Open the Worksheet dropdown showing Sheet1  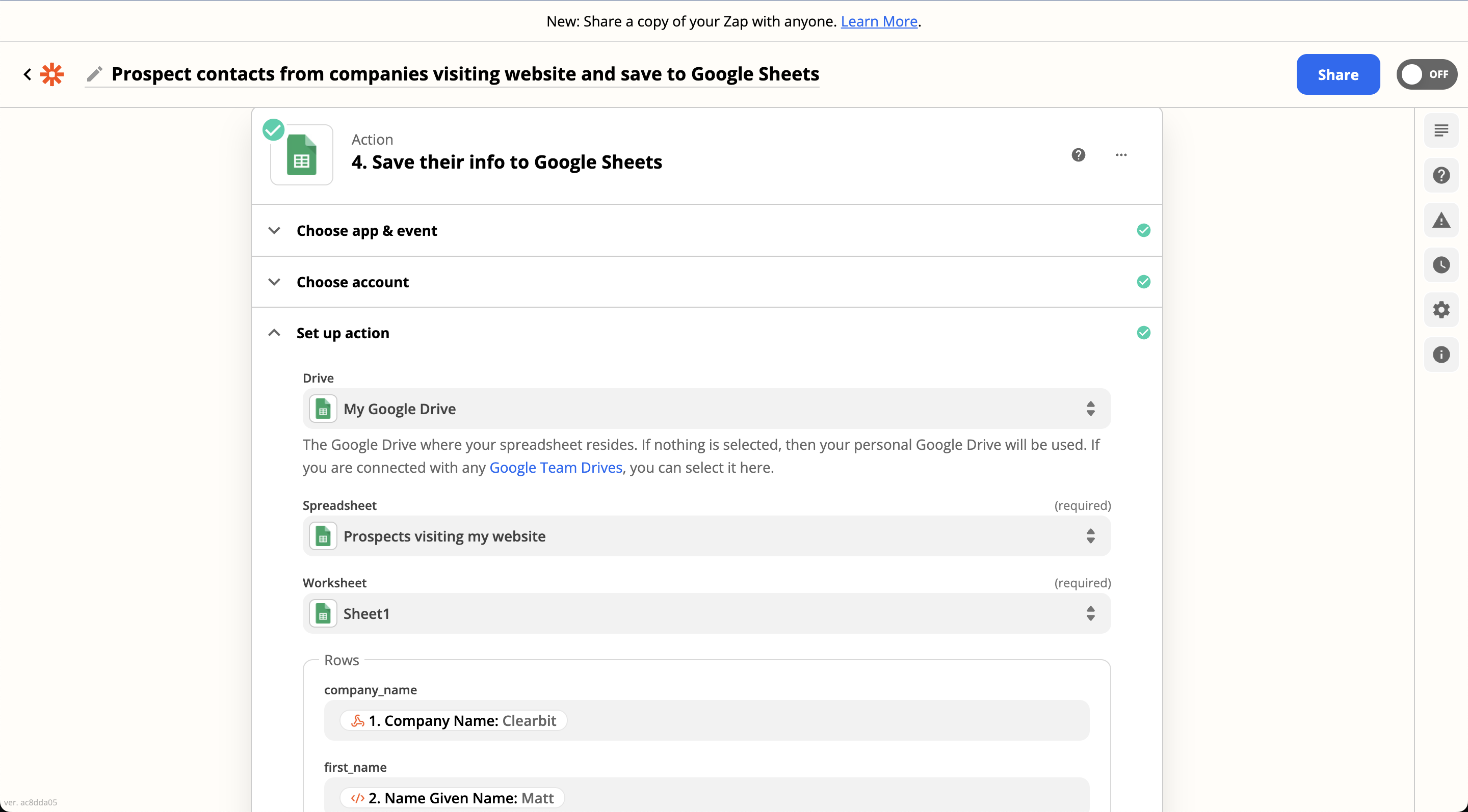click(x=706, y=614)
